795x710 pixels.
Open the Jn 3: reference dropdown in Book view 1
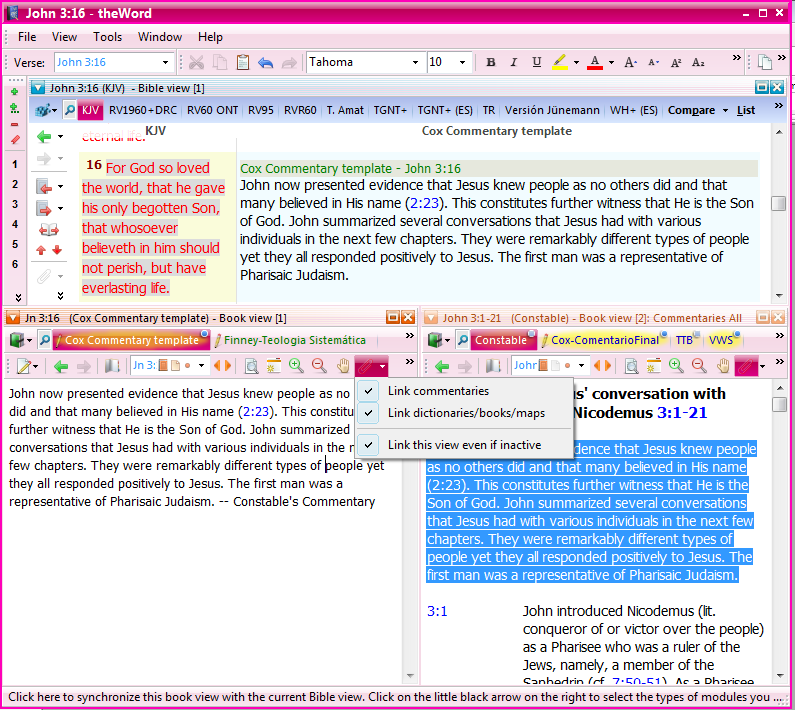tap(201, 366)
